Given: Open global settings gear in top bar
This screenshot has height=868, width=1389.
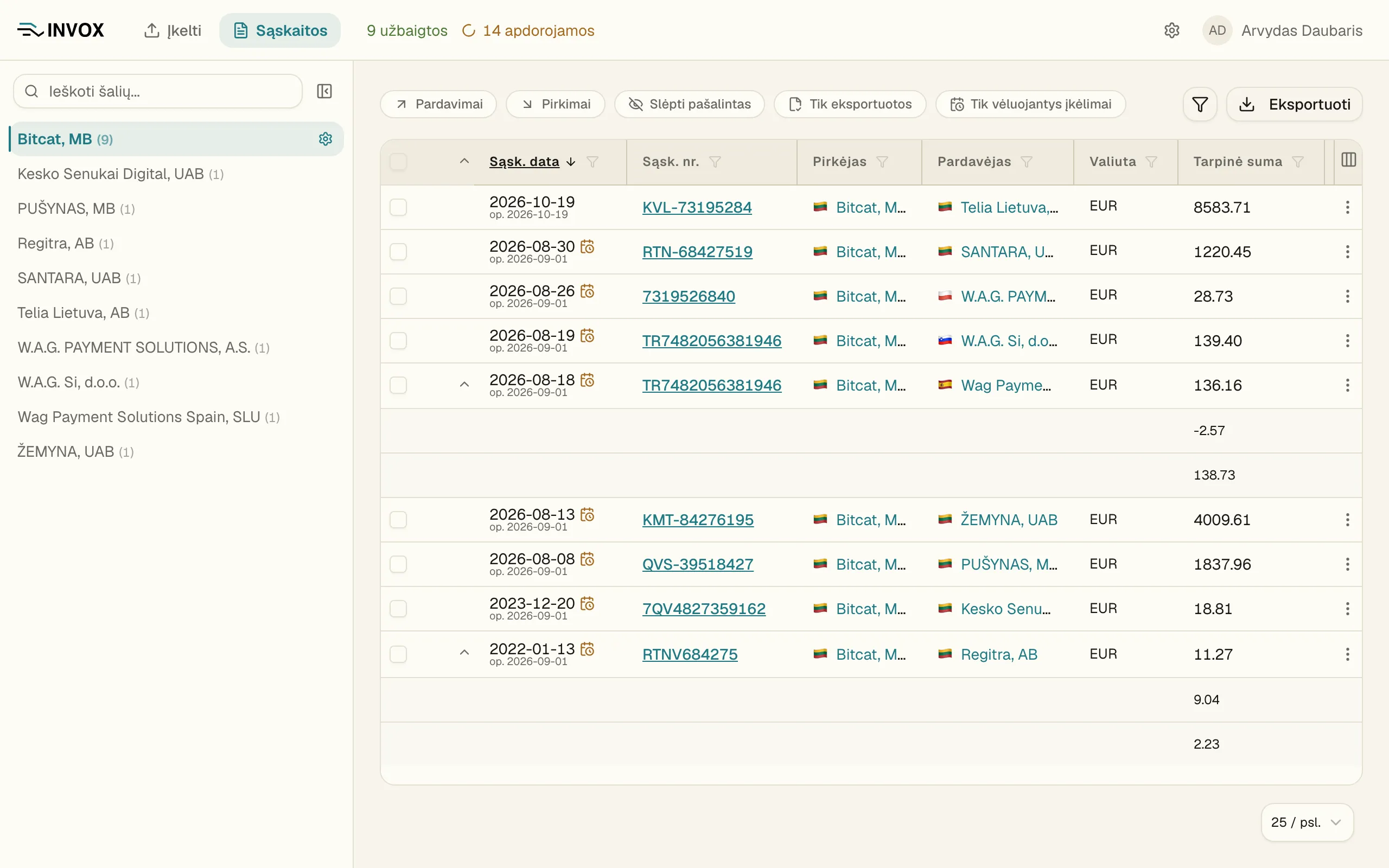Looking at the screenshot, I should (1171, 30).
